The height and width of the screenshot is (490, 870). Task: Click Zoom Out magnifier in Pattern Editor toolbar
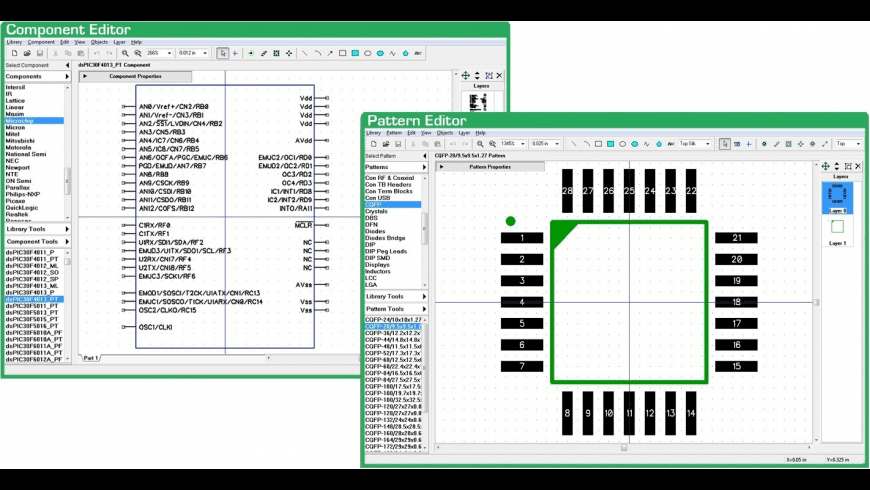tap(492, 144)
